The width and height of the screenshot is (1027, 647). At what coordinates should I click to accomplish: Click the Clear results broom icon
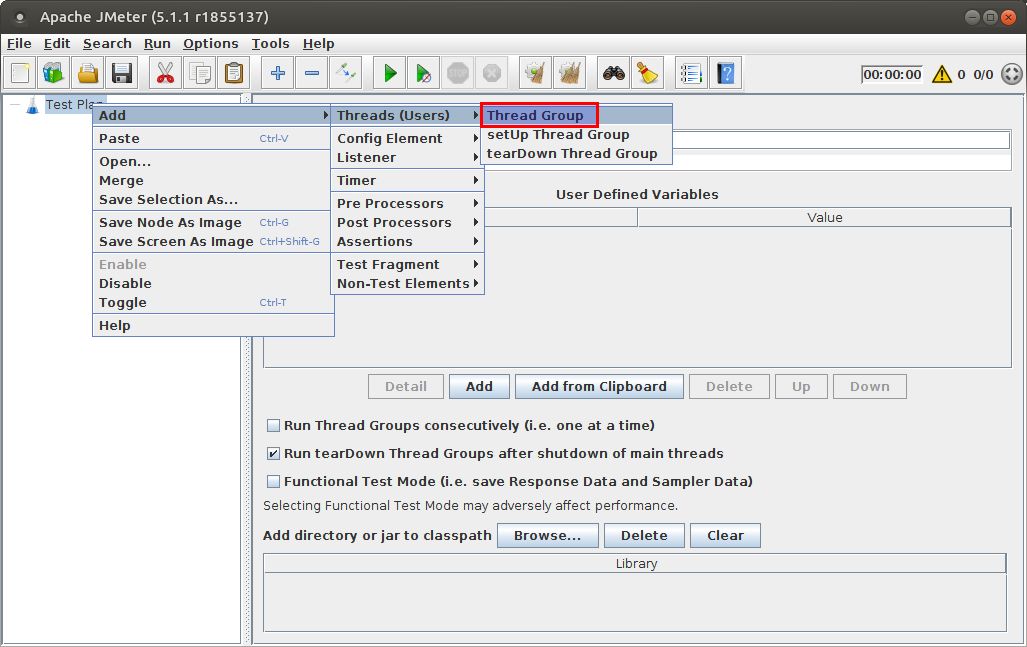535,73
